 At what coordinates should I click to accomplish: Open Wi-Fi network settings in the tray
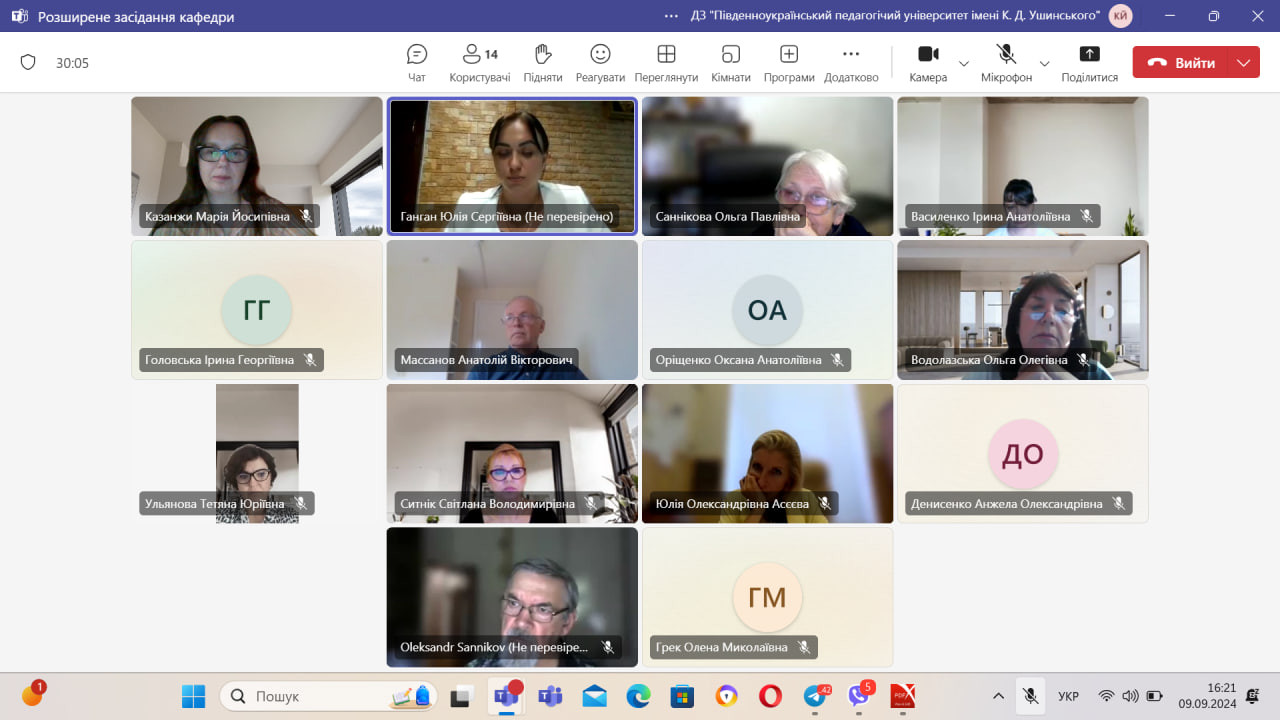[x=1106, y=696]
